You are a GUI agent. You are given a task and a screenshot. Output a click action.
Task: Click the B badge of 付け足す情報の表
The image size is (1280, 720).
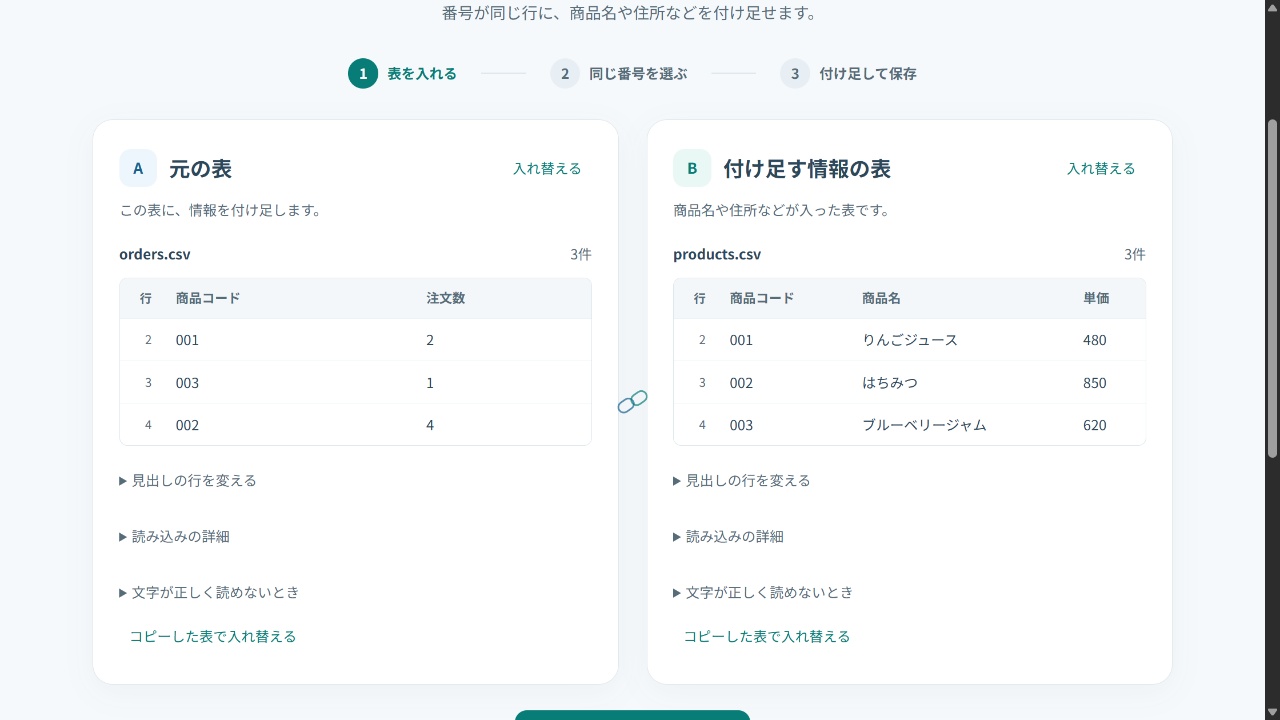pyautogui.click(x=692, y=168)
